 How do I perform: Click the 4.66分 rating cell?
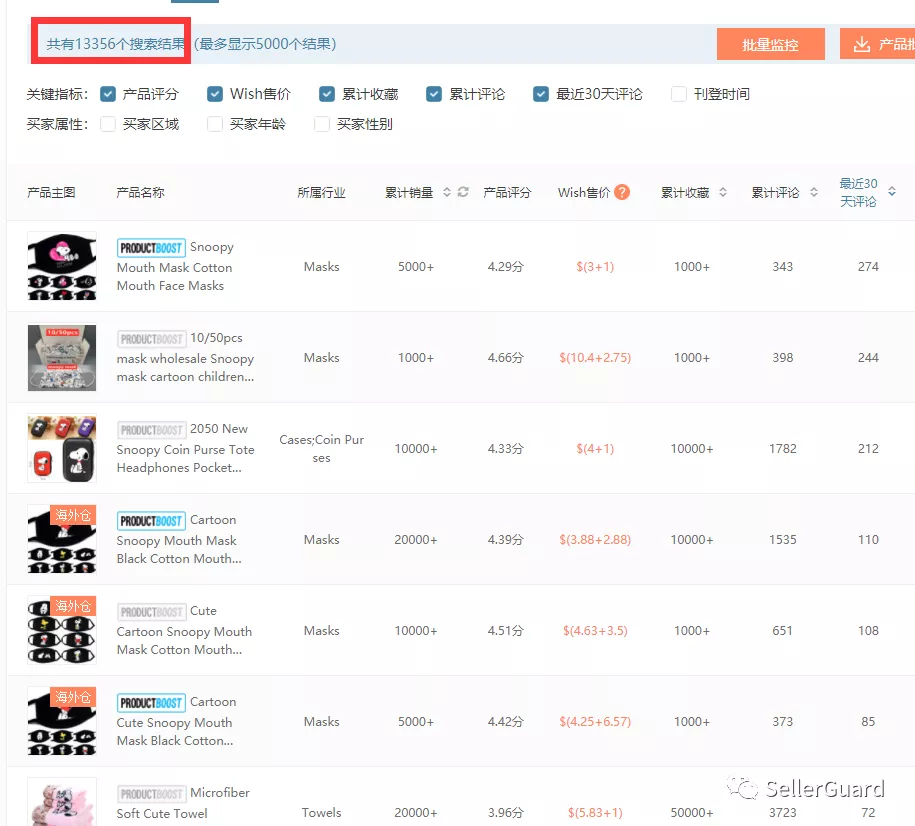pos(505,357)
